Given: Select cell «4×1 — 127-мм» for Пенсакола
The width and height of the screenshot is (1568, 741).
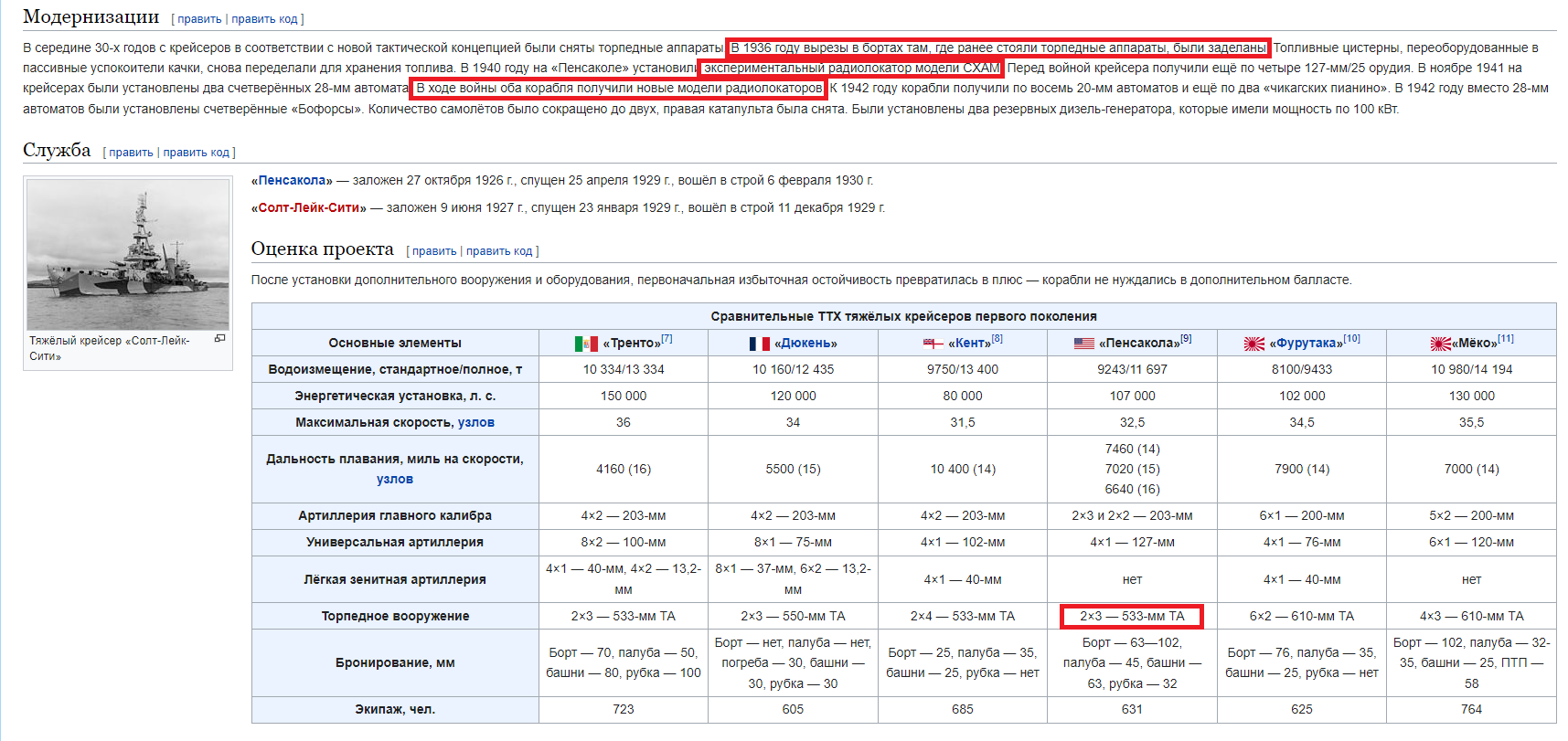Looking at the screenshot, I should point(1132,543).
